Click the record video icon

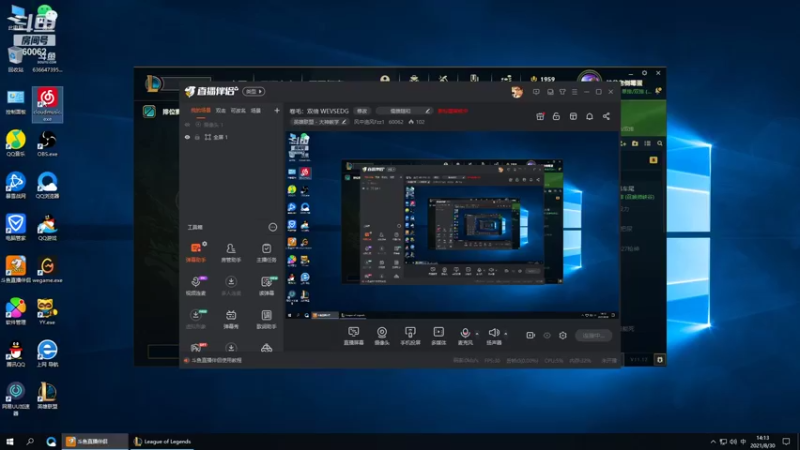point(531,335)
